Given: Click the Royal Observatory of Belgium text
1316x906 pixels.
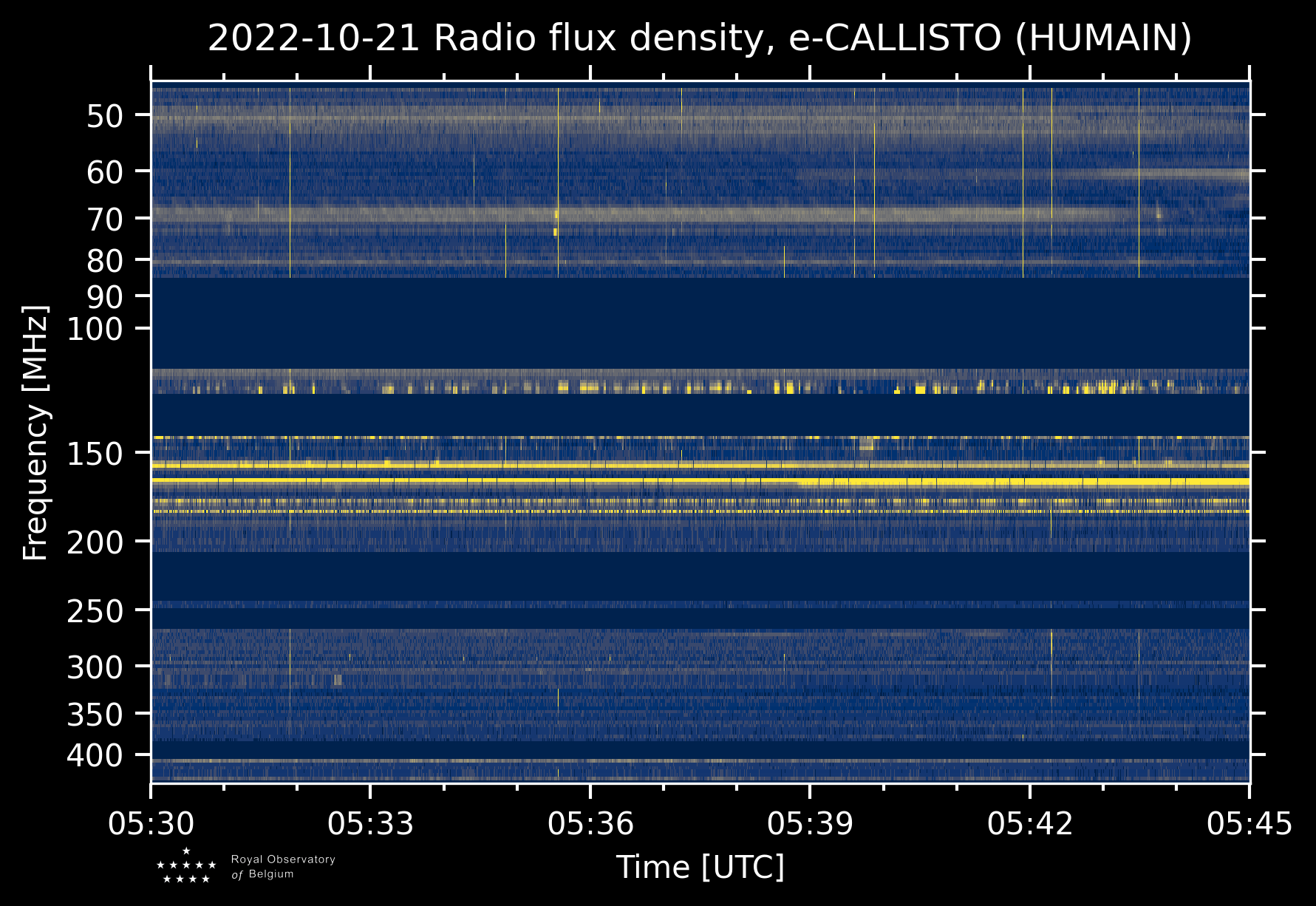Looking at the screenshot, I should [282, 867].
